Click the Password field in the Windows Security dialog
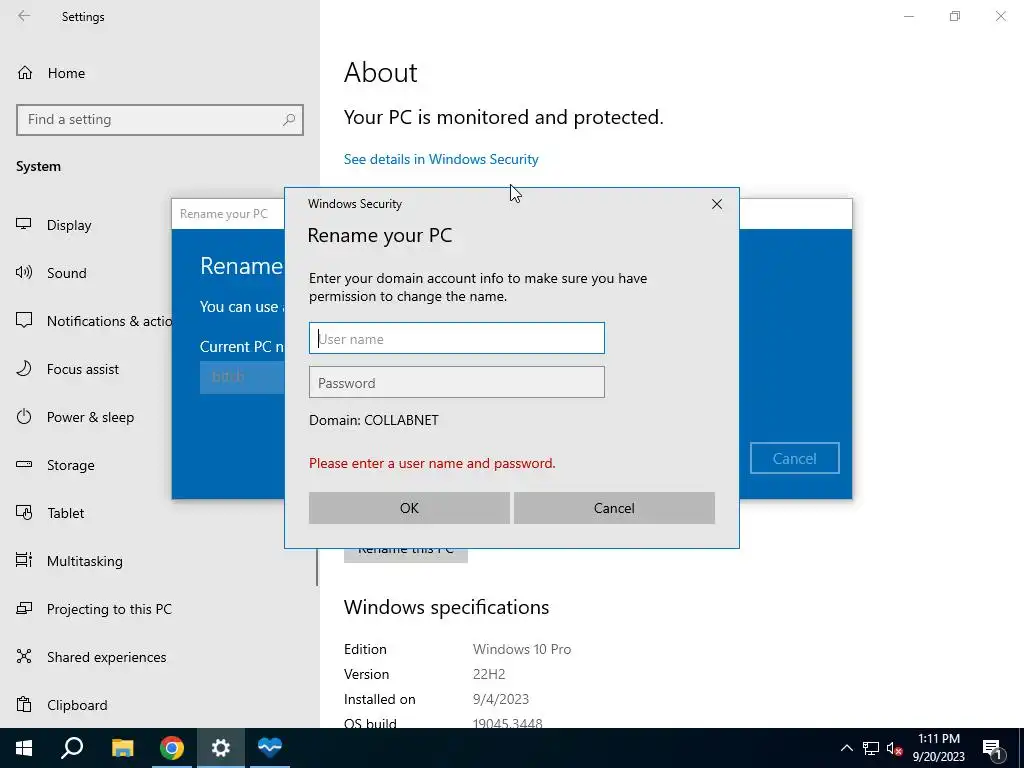 click(x=456, y=383)
